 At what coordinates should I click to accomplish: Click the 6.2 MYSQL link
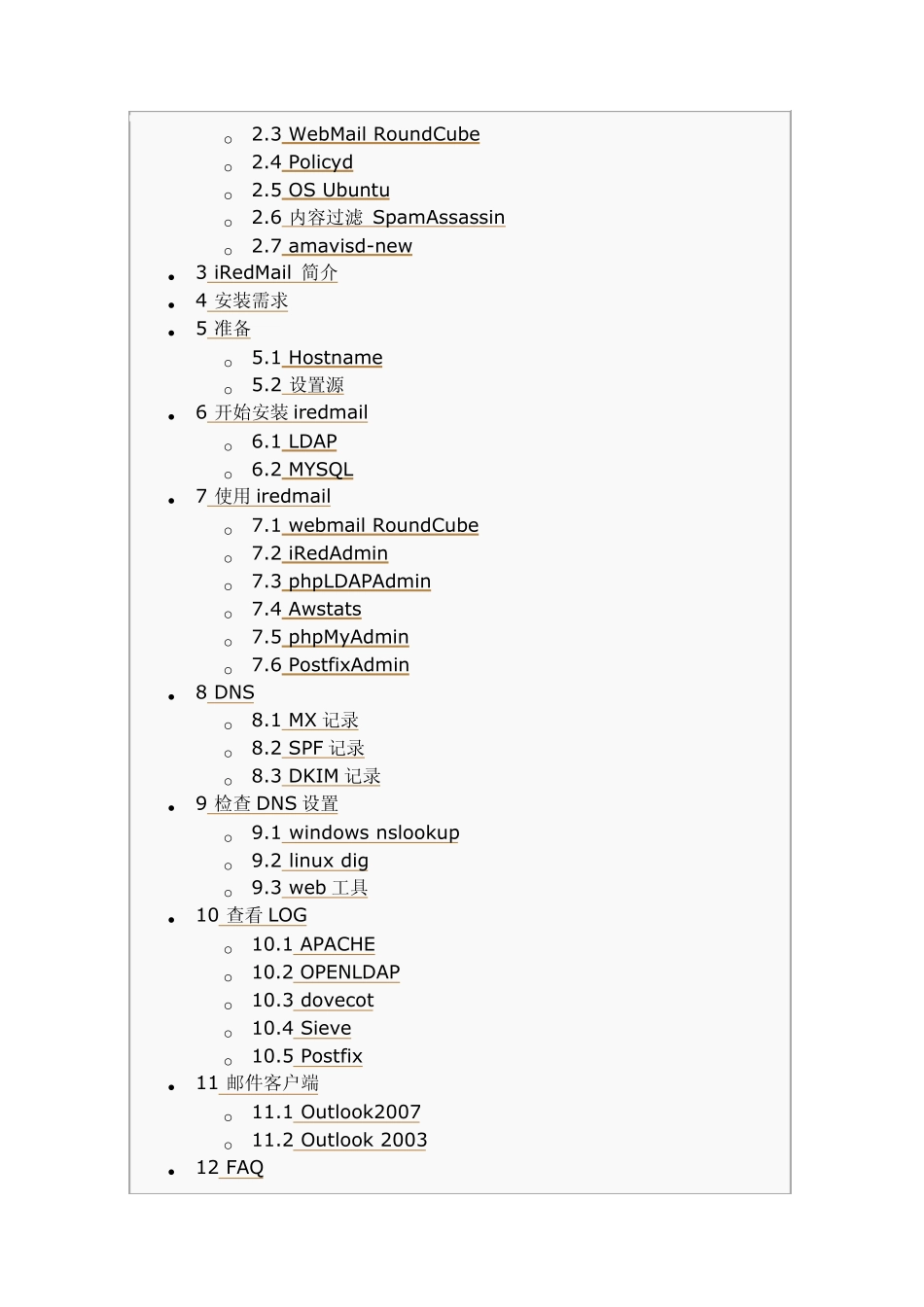point(302,470)
